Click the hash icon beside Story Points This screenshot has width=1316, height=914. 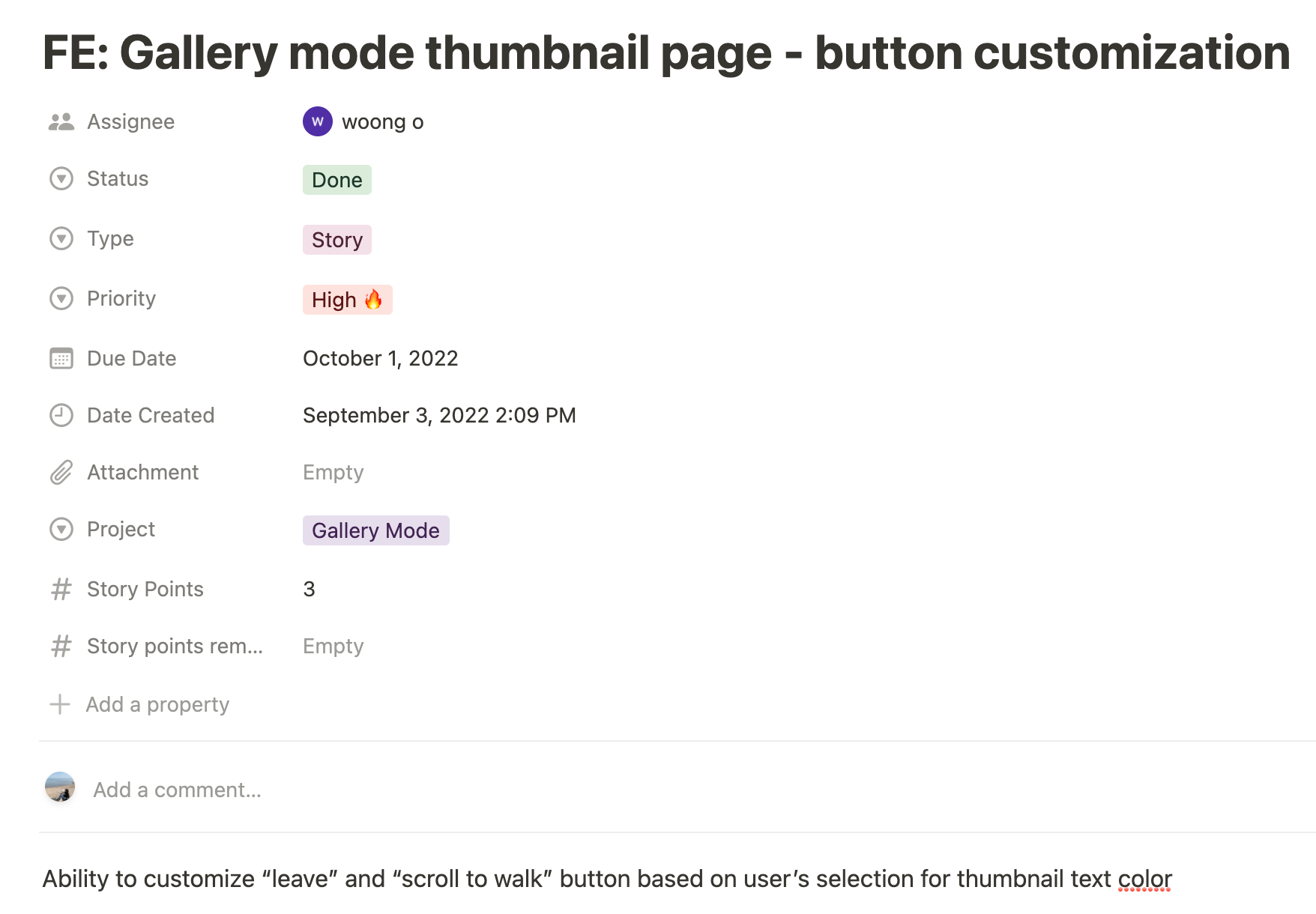pos(61,589)
